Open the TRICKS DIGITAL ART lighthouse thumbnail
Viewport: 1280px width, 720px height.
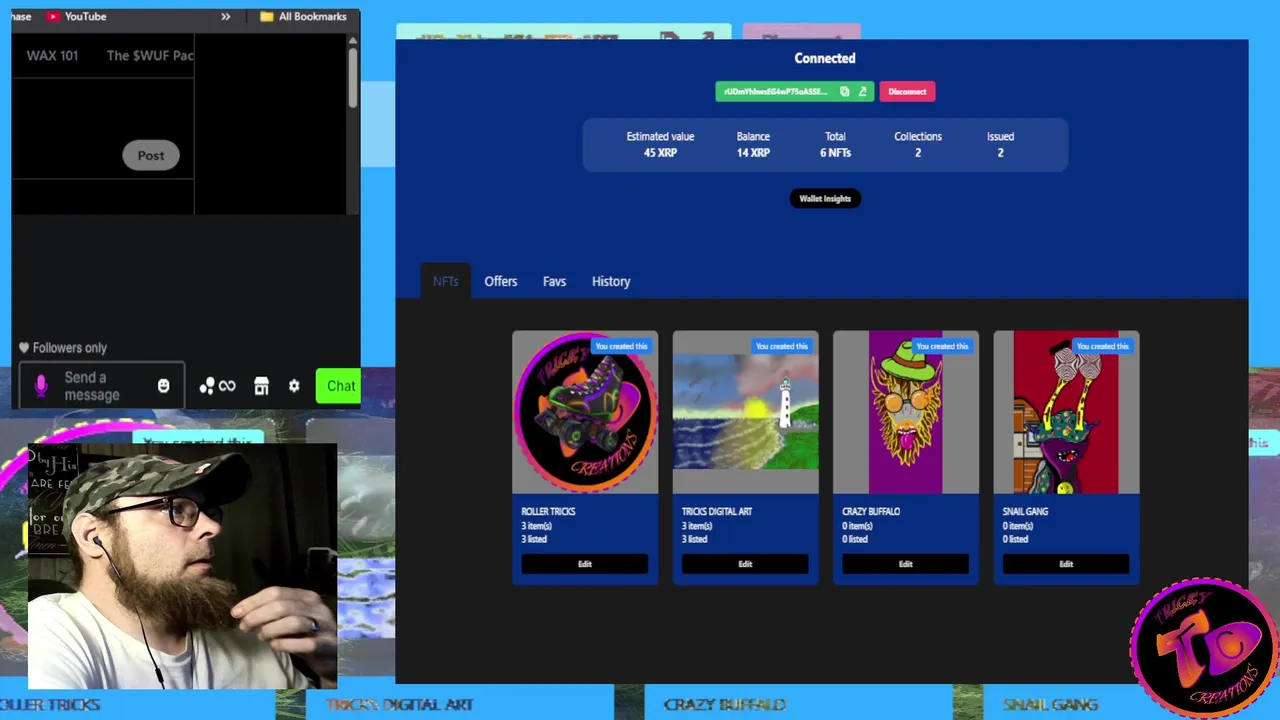pyautogui.click(x=745, y=412)
